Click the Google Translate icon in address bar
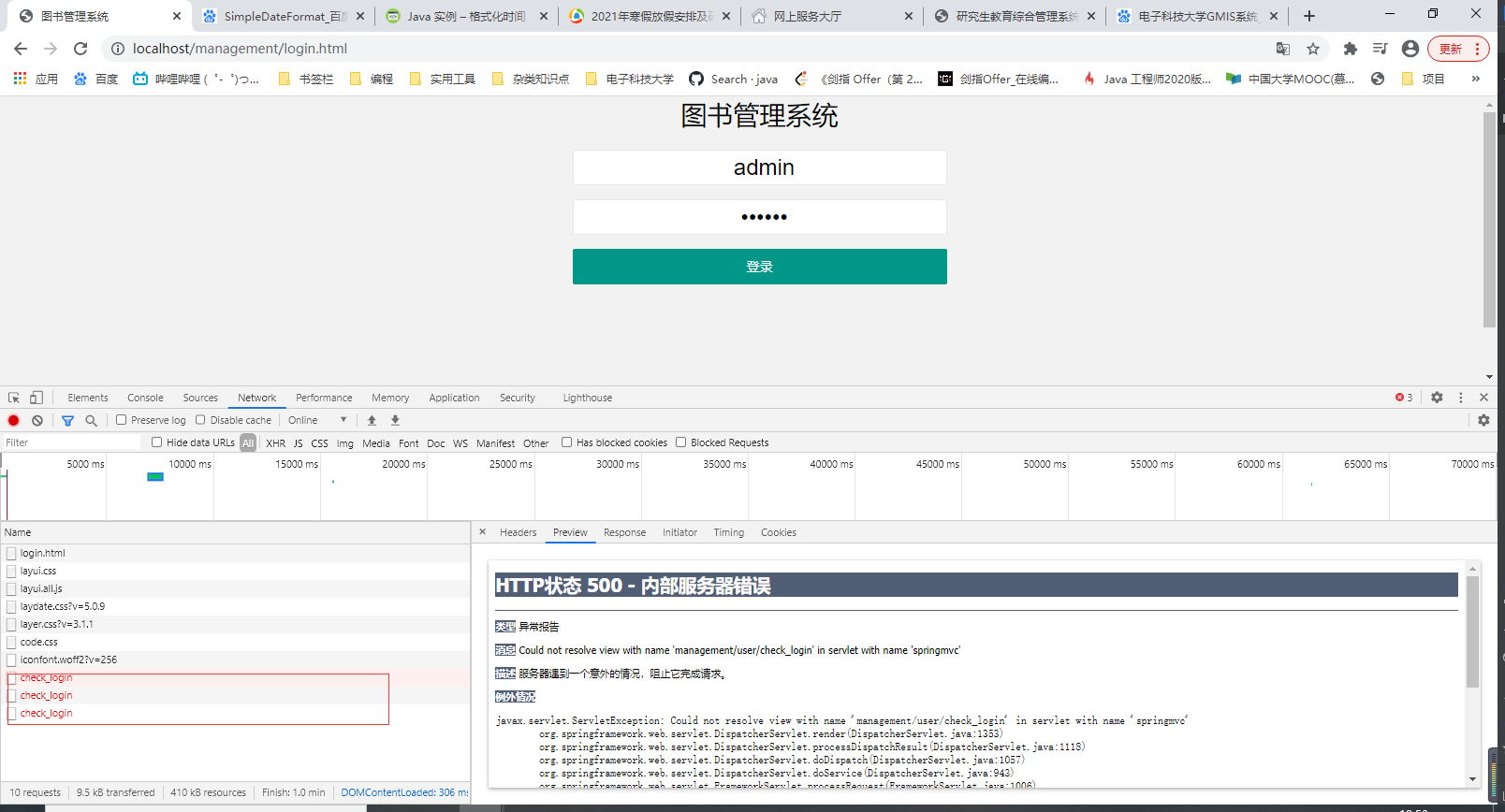This screenshot has width=1505, height=812. [1283, 49]
